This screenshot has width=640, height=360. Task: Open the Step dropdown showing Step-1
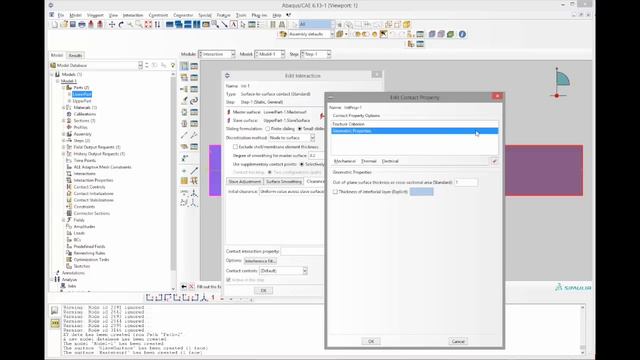316,54
